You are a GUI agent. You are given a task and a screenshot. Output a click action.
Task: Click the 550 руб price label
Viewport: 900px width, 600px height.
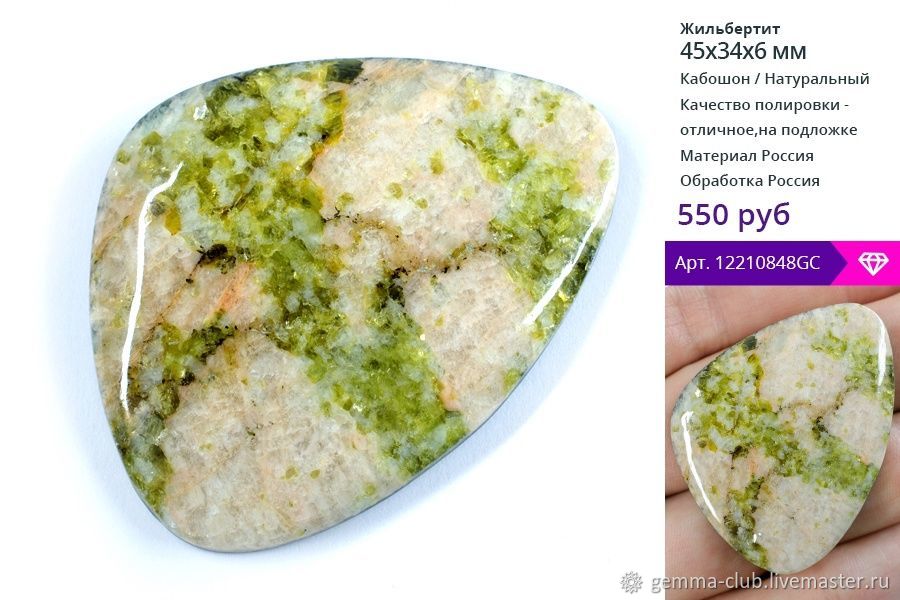(x=734, y=214)
